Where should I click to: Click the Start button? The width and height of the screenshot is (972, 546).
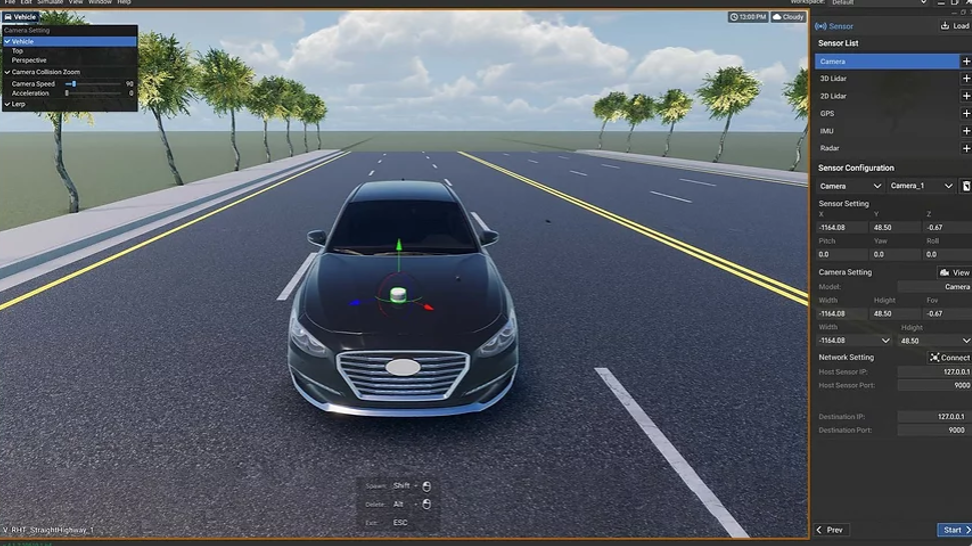click(953, 530)
